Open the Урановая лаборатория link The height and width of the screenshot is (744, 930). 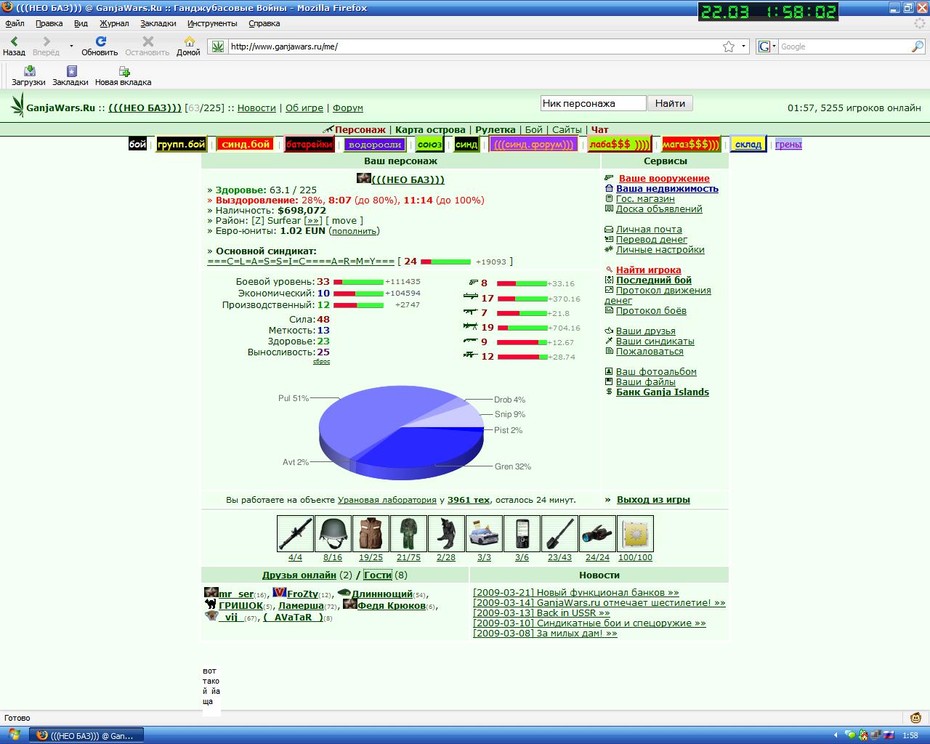coord(387,500)
